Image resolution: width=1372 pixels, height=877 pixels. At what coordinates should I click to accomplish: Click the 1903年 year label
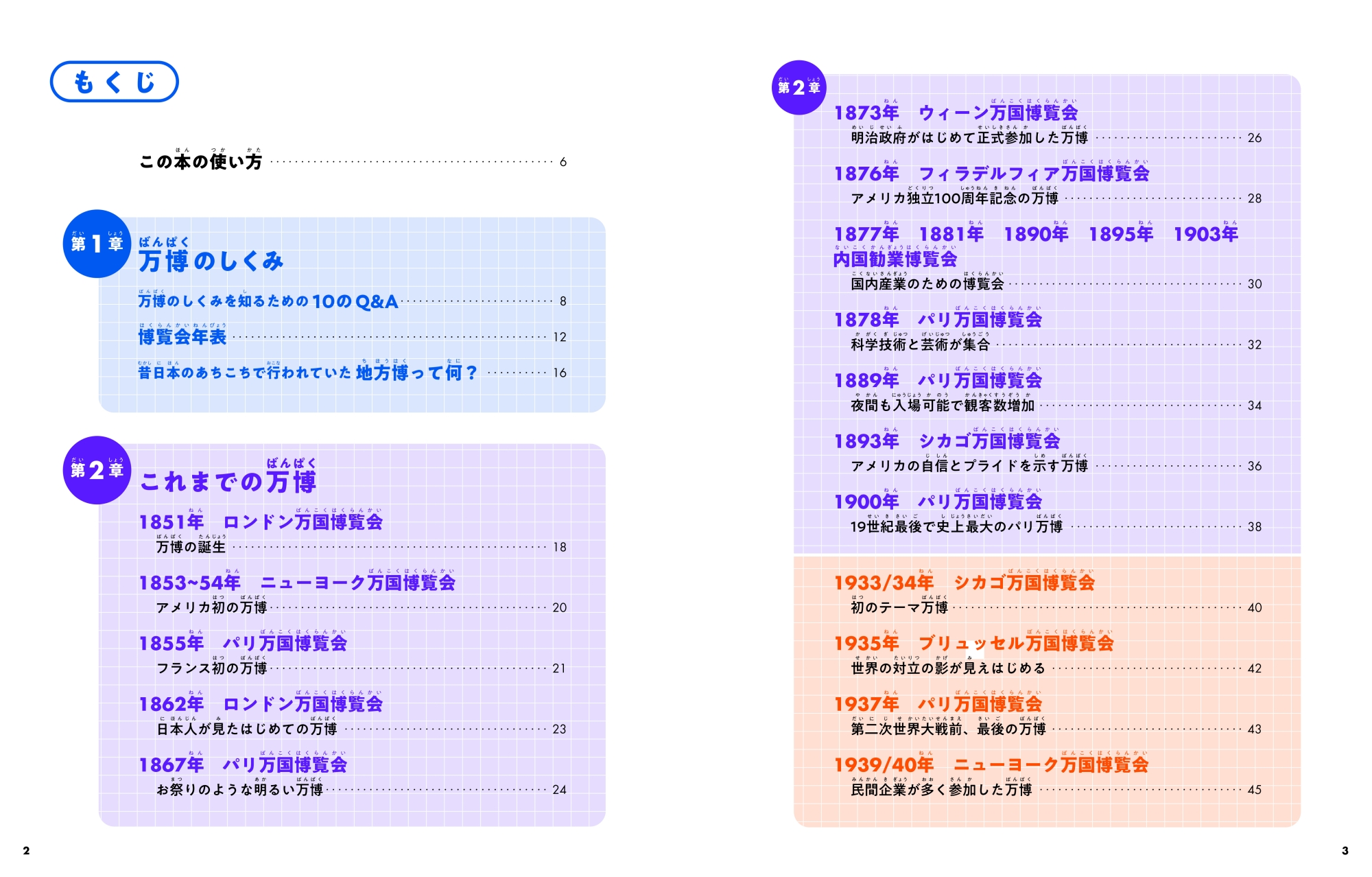tap(1205, 234)
